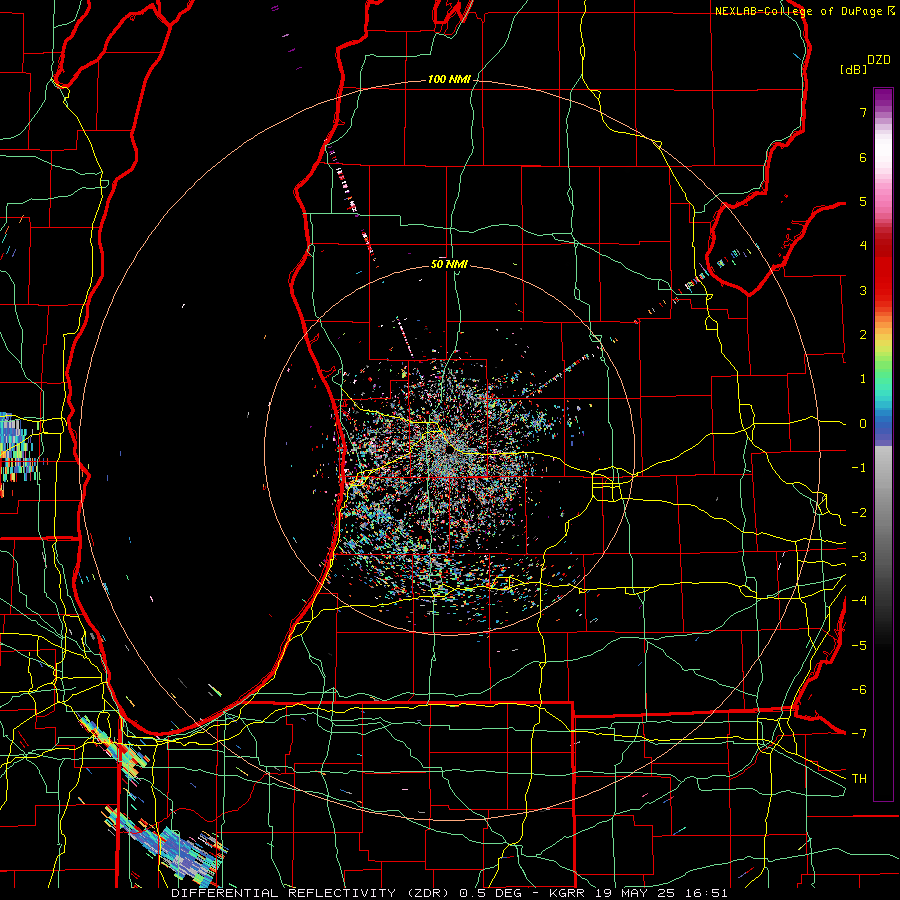Click the legend value -7
Viewport: 900px width, 900px height.
(859, 734)
